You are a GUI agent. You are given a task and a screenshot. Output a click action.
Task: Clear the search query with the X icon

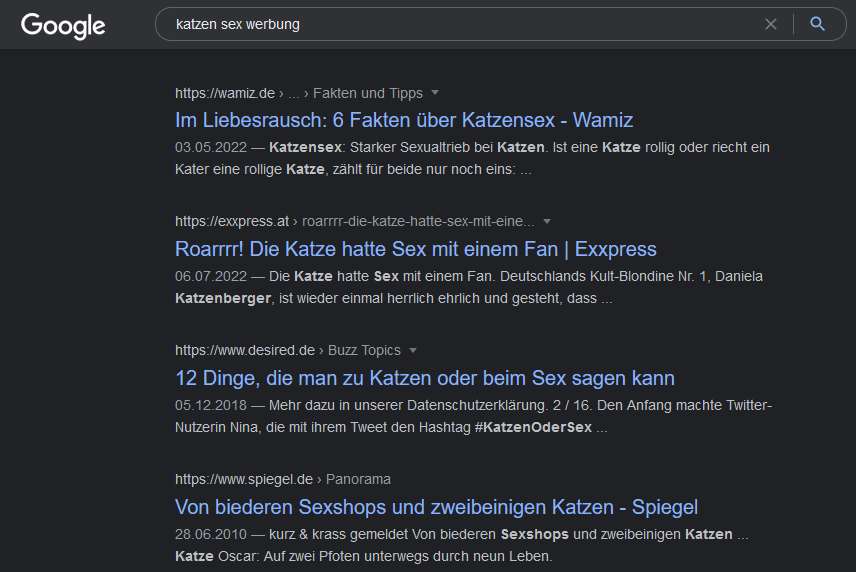pyautogui.click(x=770, y=24)
